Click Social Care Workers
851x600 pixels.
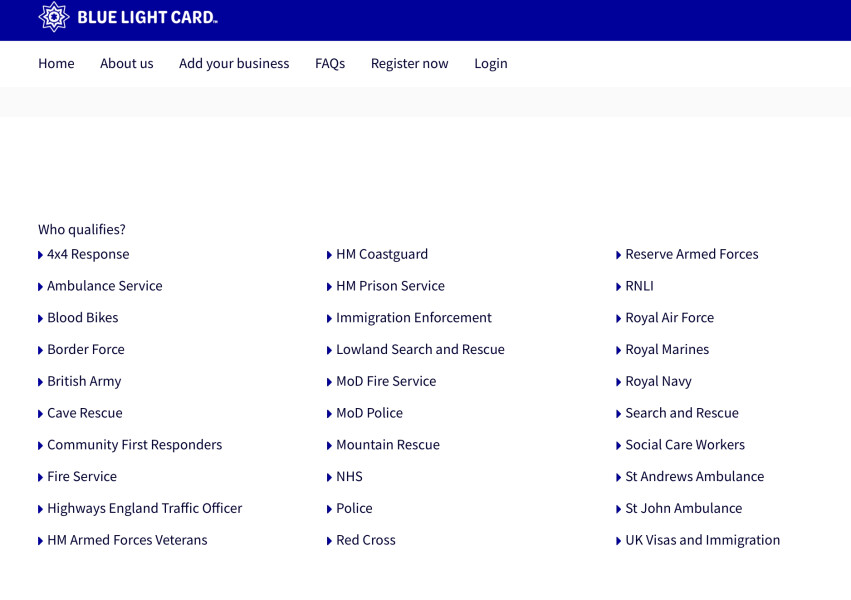pos(685,445)
